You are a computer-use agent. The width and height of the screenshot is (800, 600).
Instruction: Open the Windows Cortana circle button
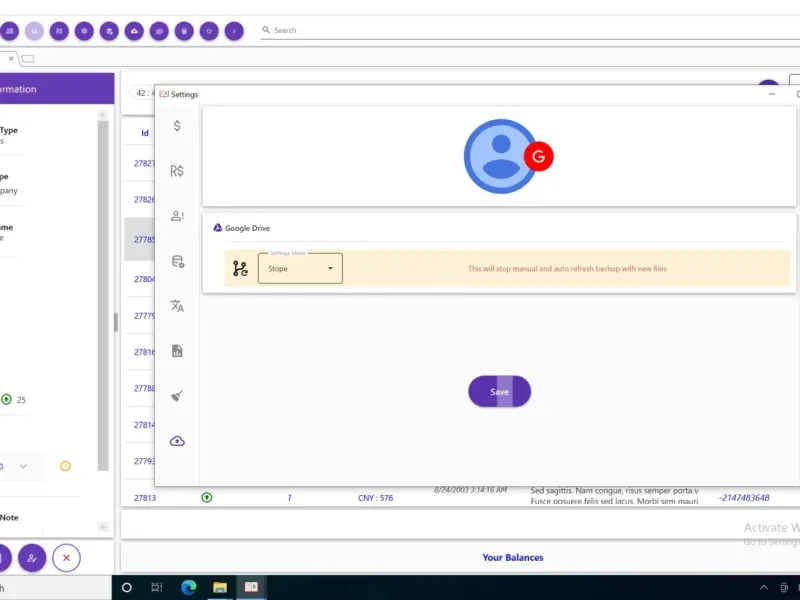(x=127, y=588)
